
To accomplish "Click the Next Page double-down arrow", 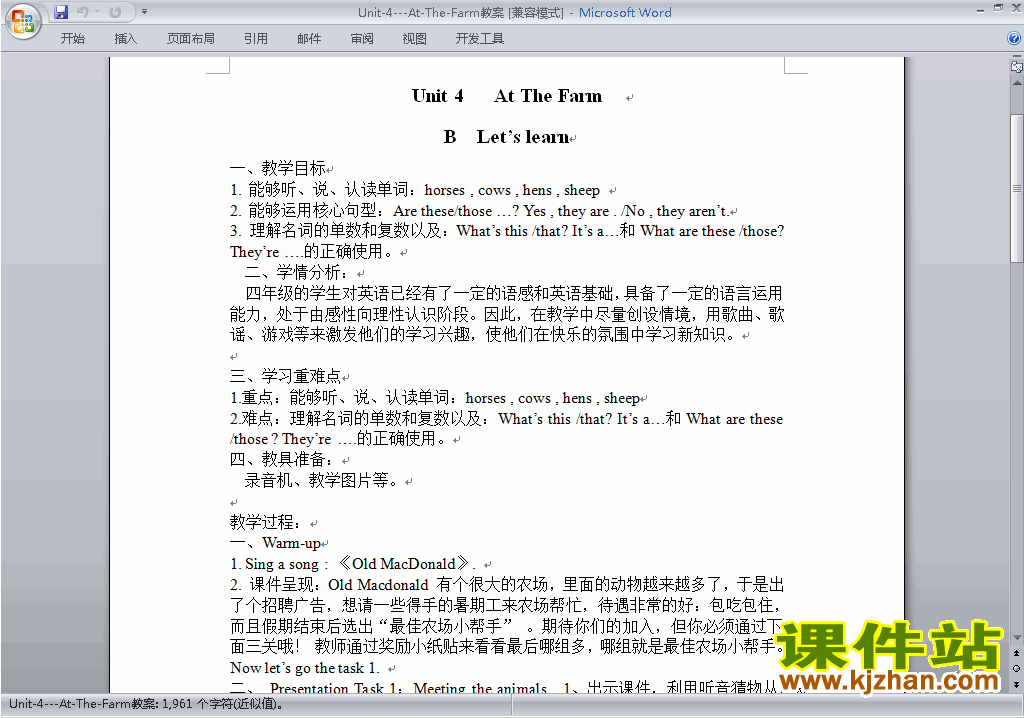I will pos(1017,685).
